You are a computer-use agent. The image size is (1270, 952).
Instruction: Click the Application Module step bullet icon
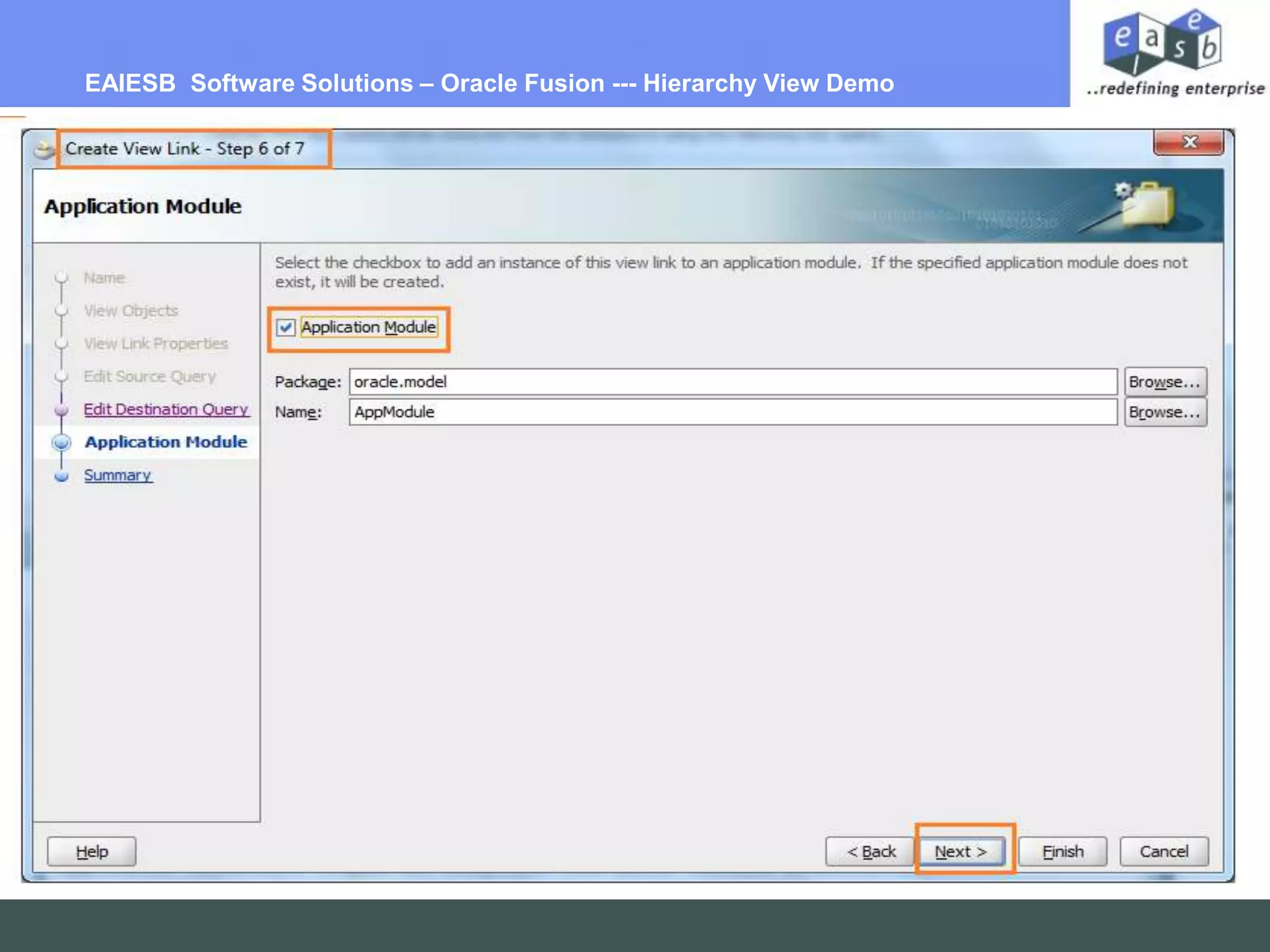coord(61,443)
